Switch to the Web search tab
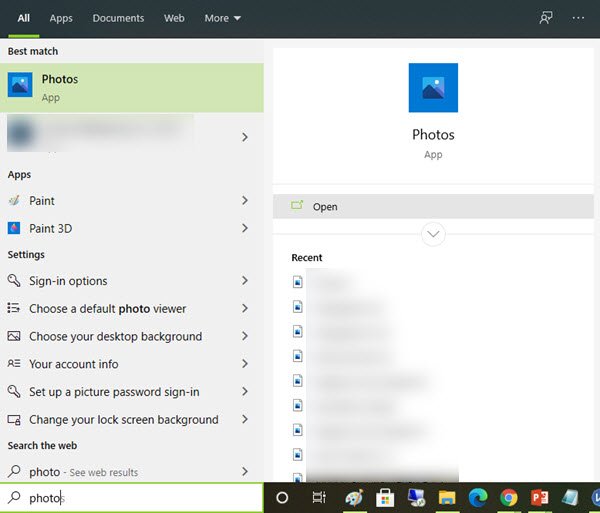Viewport: 600px width, 513px height. click(x=174, y=18)
